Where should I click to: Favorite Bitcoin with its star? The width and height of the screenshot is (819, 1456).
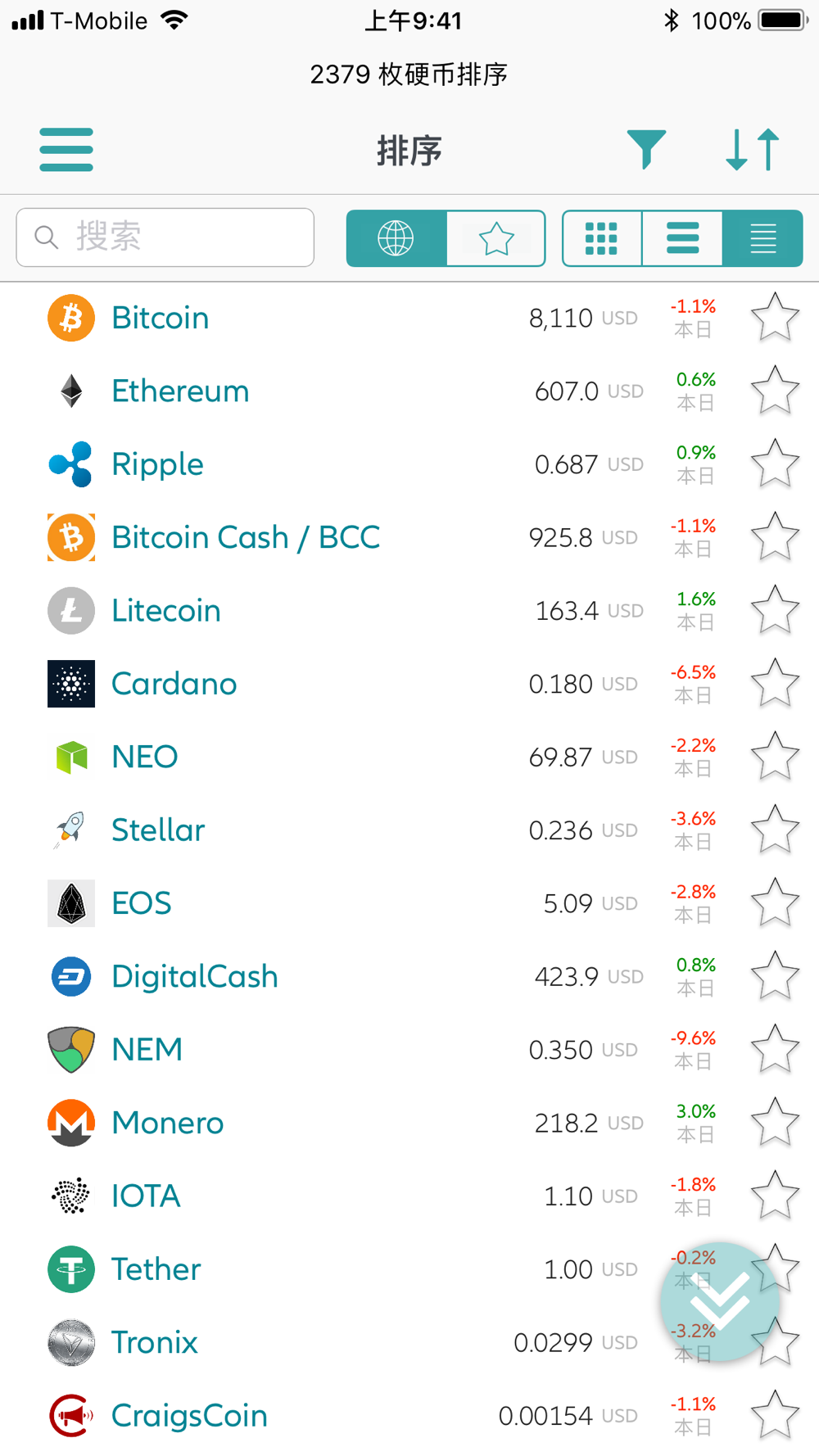click(x=775, y=318)
